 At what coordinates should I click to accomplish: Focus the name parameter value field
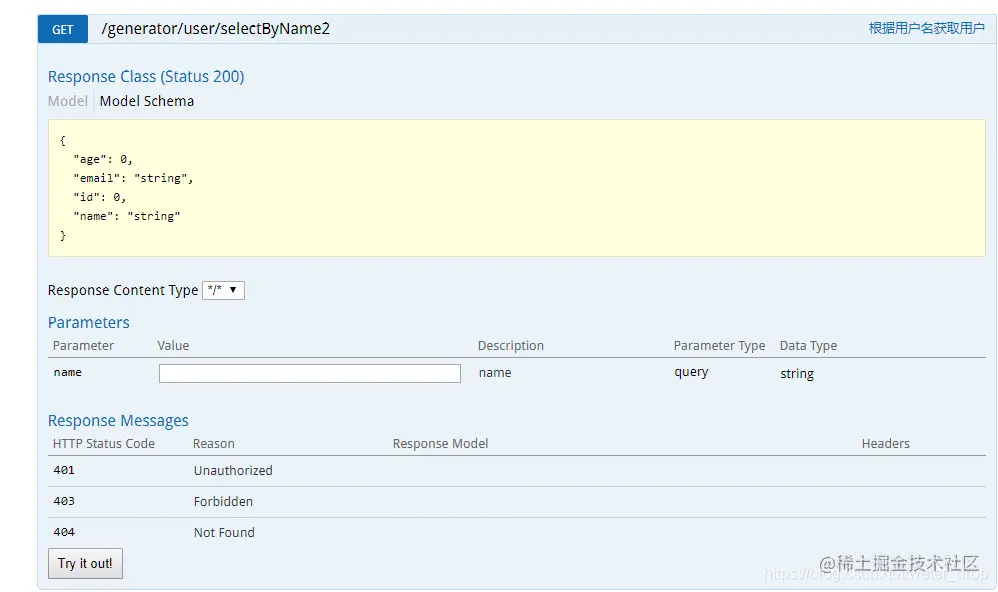(309, 374)
